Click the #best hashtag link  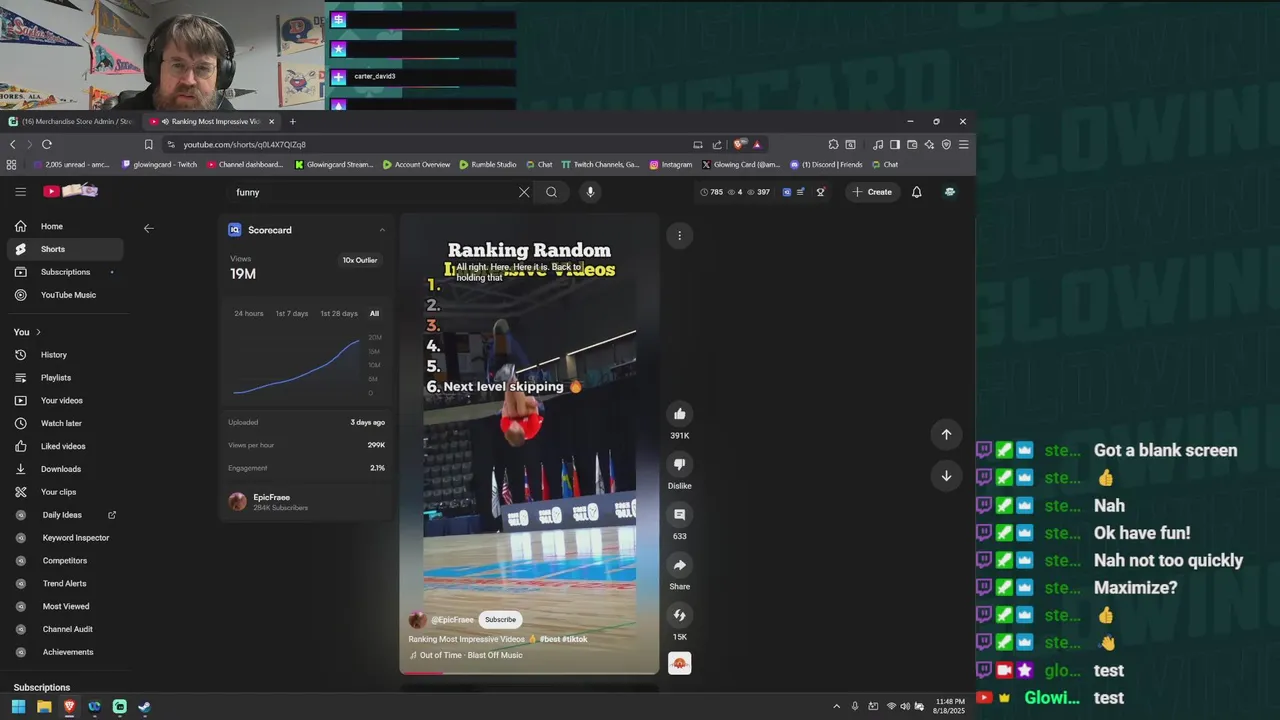point(550,639)
